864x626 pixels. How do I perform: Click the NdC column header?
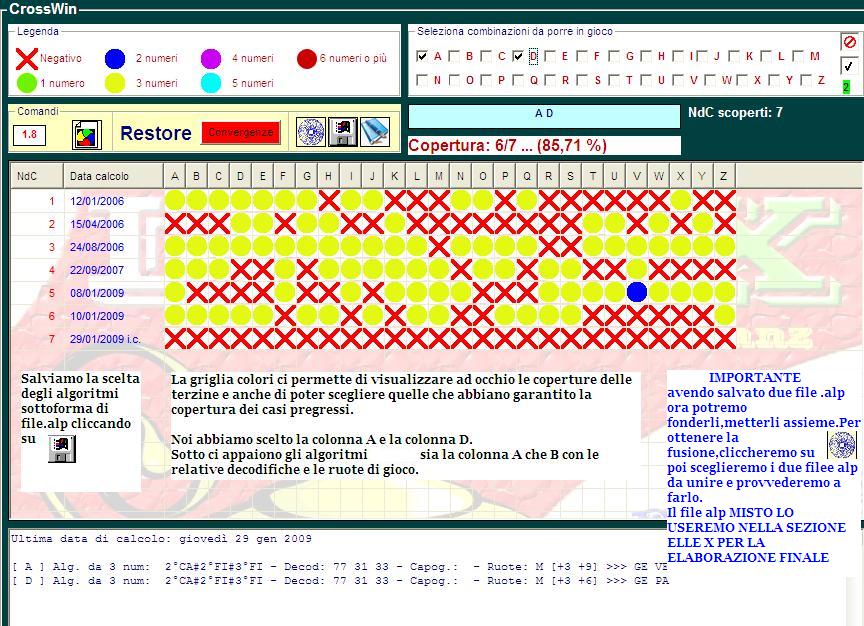37,176
